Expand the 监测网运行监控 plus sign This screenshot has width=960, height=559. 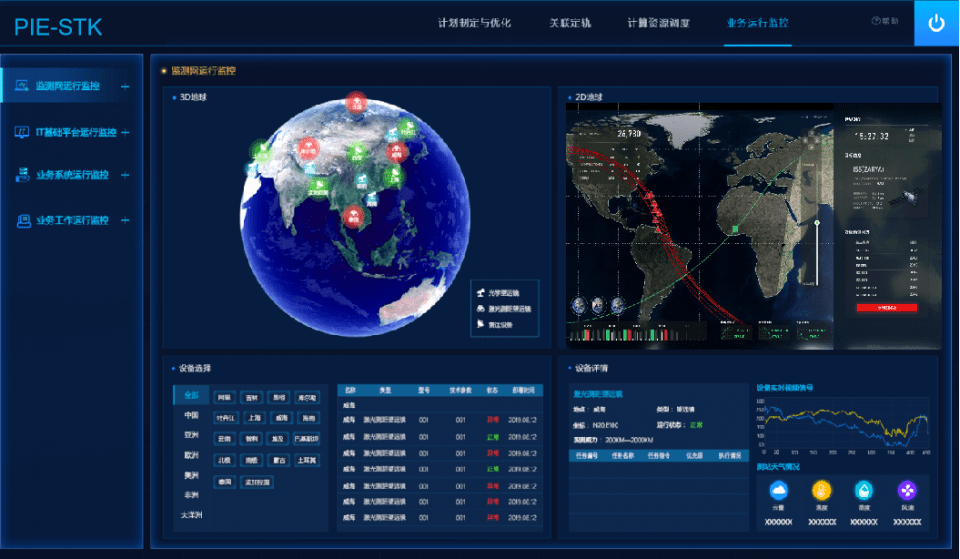pyautogui.click(x=125, y=87)
